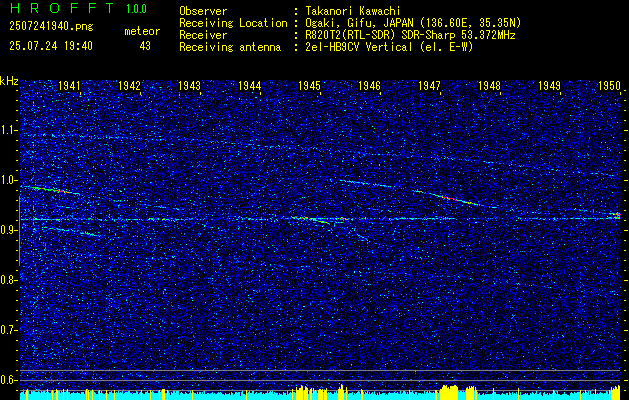
Task: Click the HROFFT program title
Action: point(62,8)
